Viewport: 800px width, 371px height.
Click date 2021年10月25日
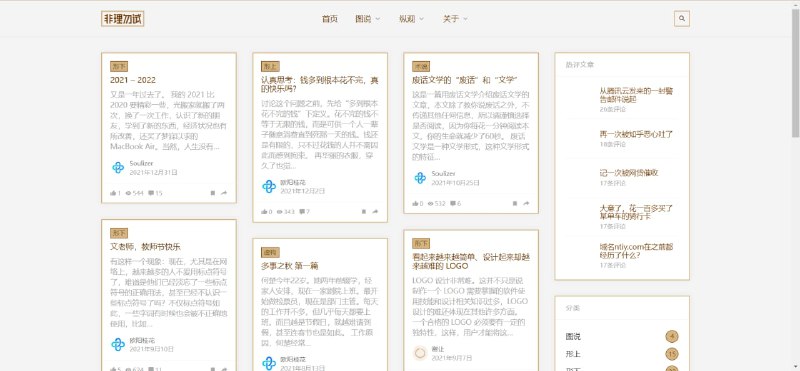pyautogui.click(x=456, y=183)
